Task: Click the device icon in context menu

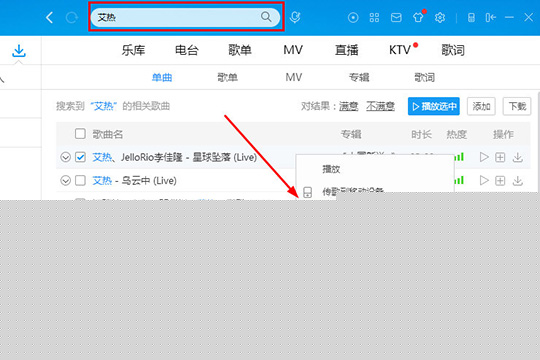Action: [308, 192]
